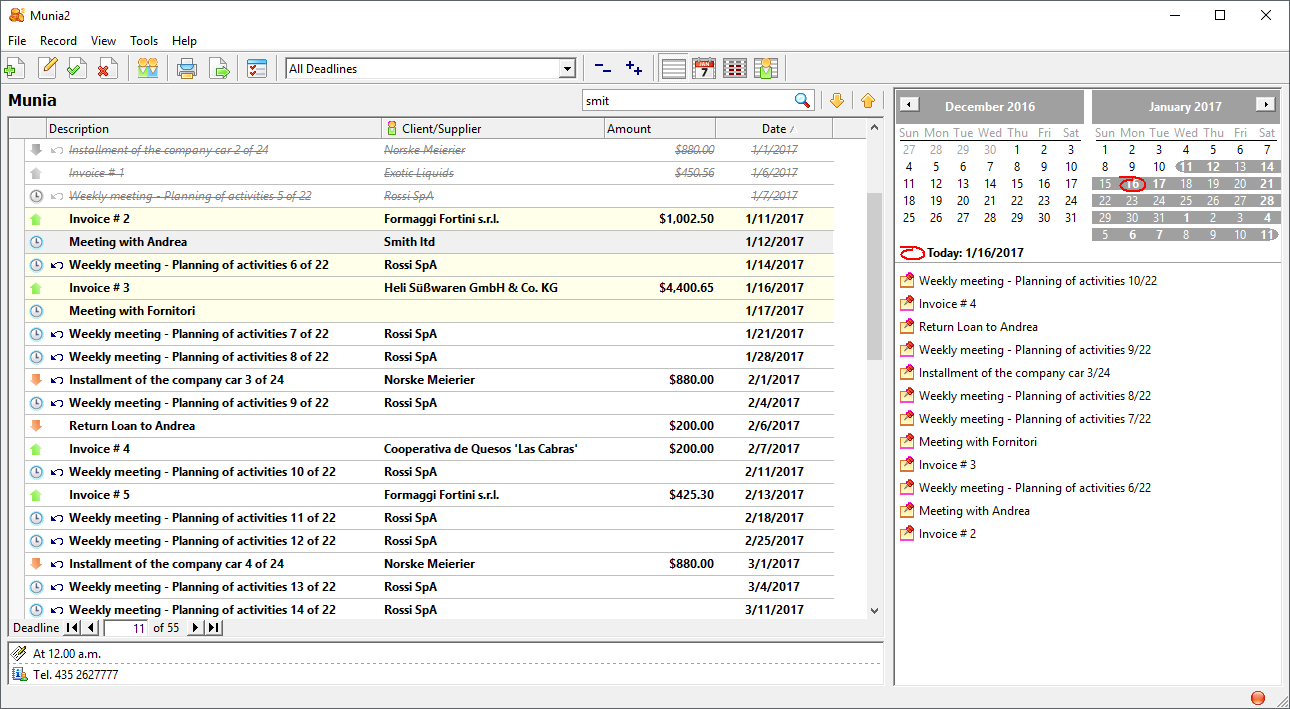The width and height of the screenshot is (1290, 709).
Task: Sort by Date column header
Action: (x=774, y=128)
